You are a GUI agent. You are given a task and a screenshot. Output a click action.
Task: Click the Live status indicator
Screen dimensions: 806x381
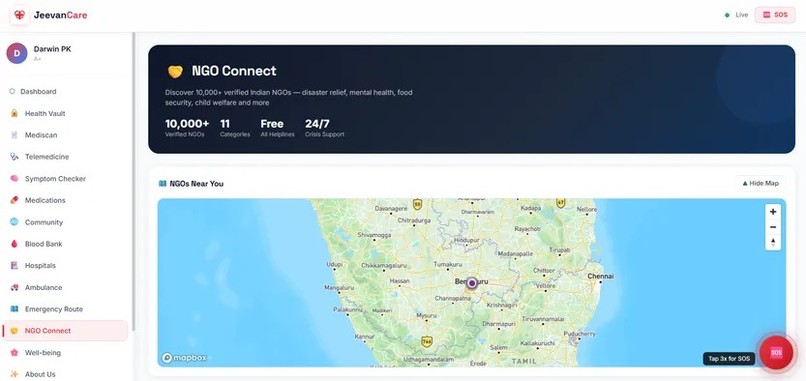tap(736, 15)
